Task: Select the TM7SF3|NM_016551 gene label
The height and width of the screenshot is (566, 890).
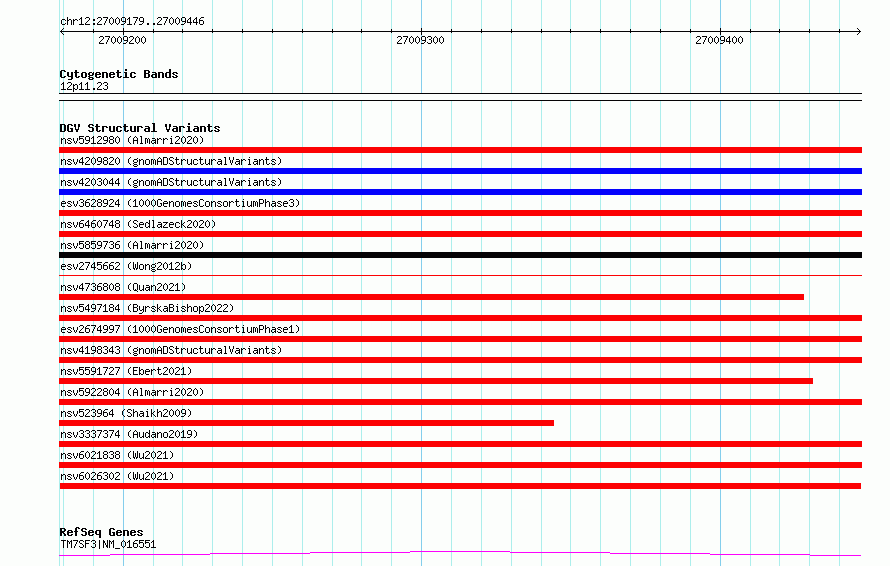Action: click(108, 544)
